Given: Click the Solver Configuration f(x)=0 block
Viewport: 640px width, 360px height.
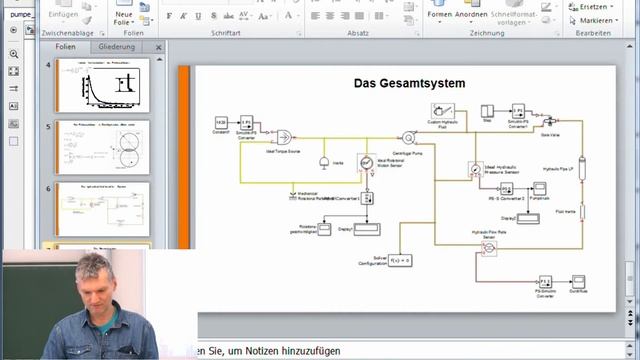Looking at the screenshot, I should point(400,260).
